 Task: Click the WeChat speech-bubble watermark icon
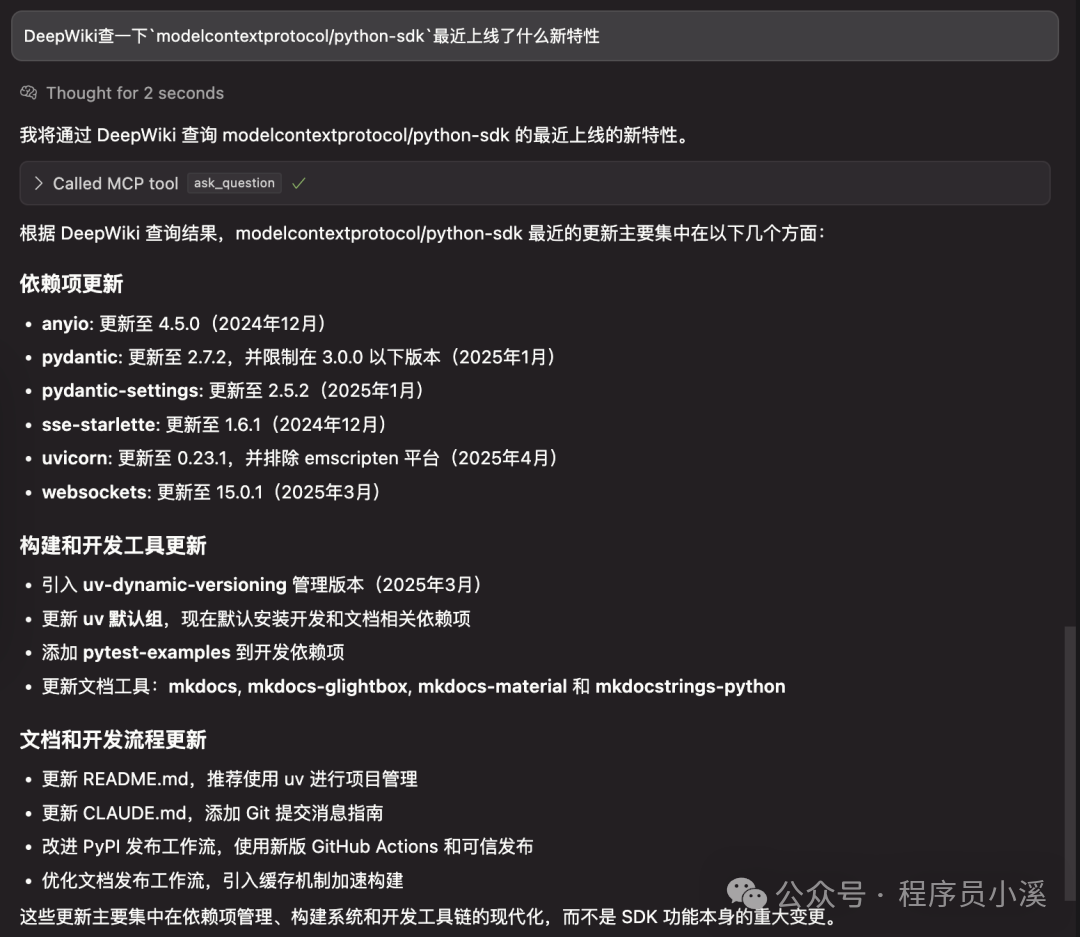point(744,895)
